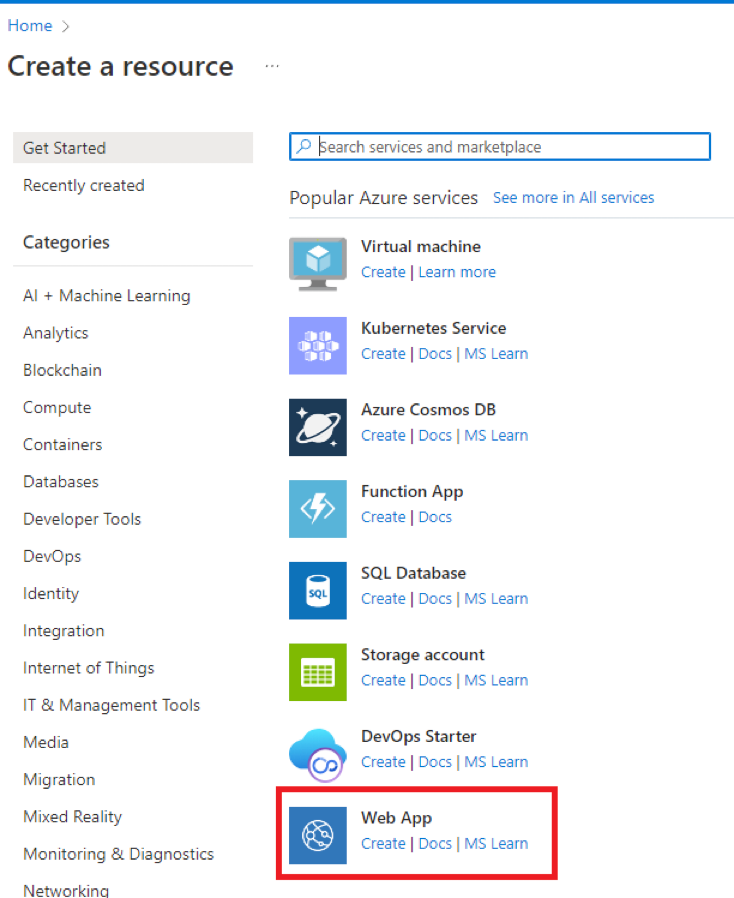
Task: Choose the AI + Machine Learning category
Action: pyautogui.click(x=106, y=296)
